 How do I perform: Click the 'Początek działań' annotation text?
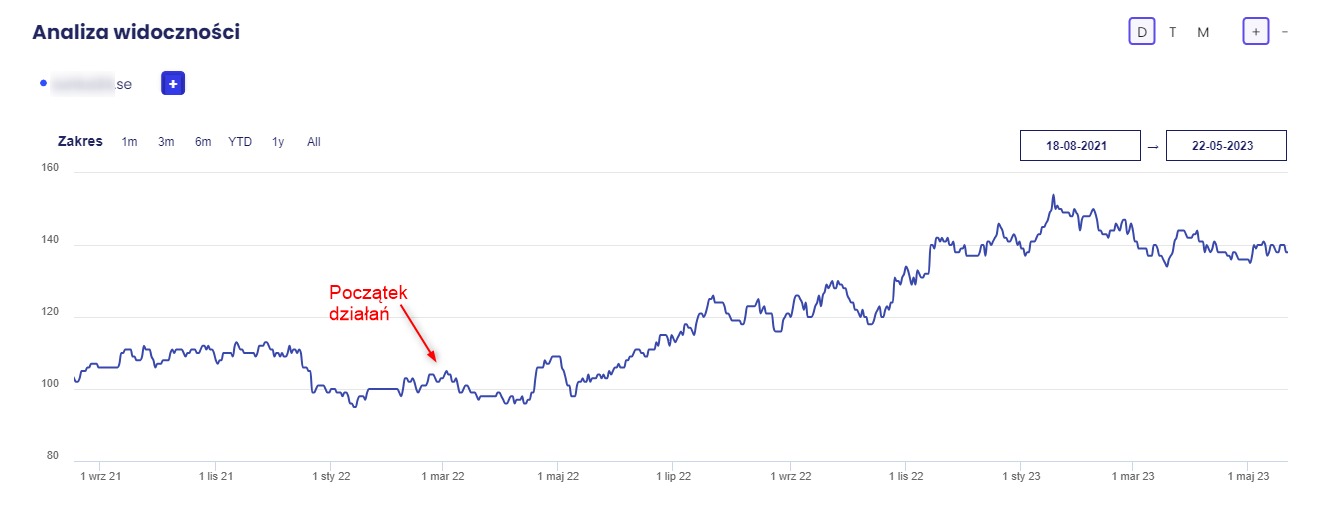(x=368, y=301)
